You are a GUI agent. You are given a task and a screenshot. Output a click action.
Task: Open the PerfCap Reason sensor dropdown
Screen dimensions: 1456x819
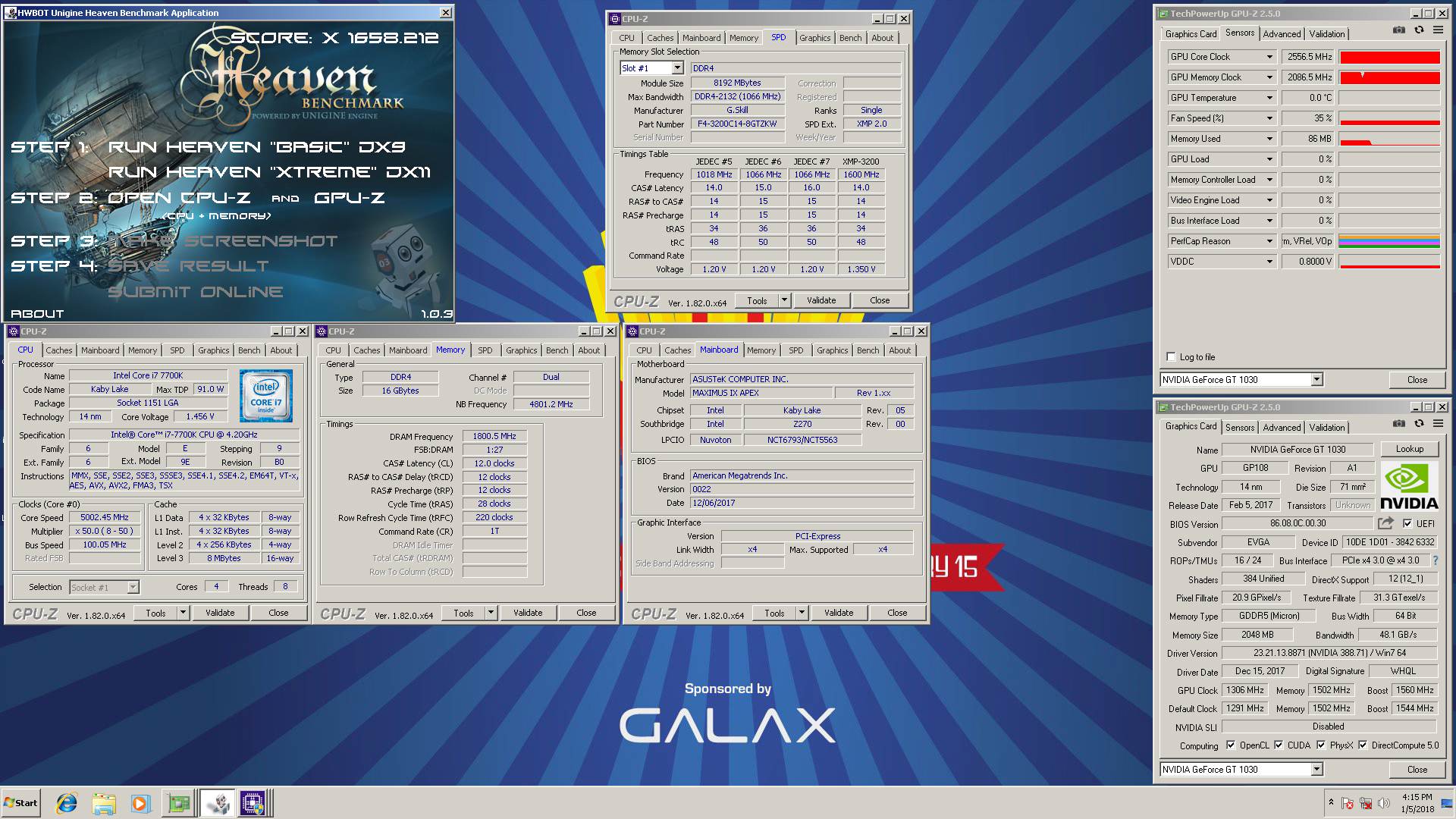[1269, 241]
